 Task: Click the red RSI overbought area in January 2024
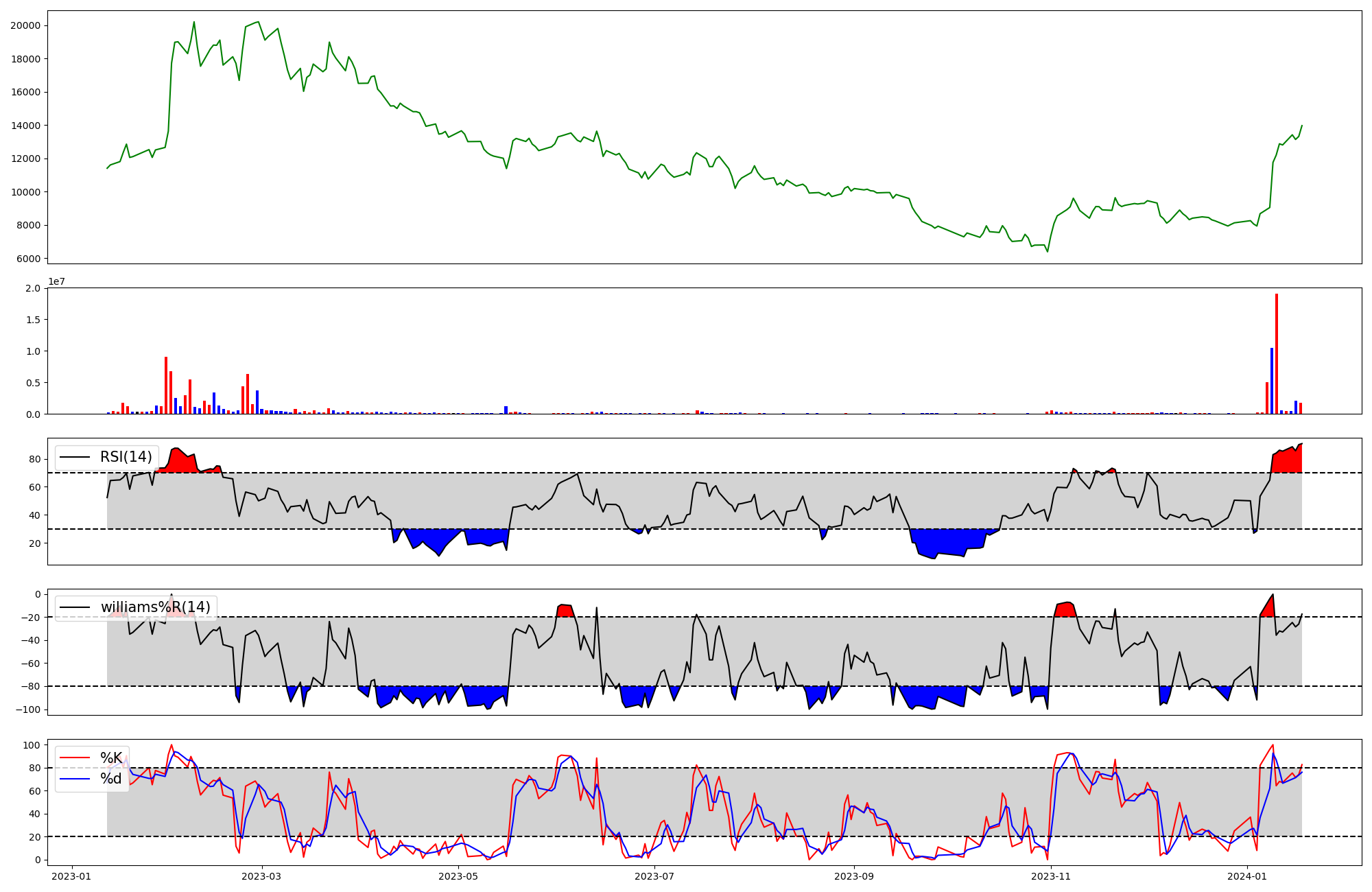(1288, 461)
